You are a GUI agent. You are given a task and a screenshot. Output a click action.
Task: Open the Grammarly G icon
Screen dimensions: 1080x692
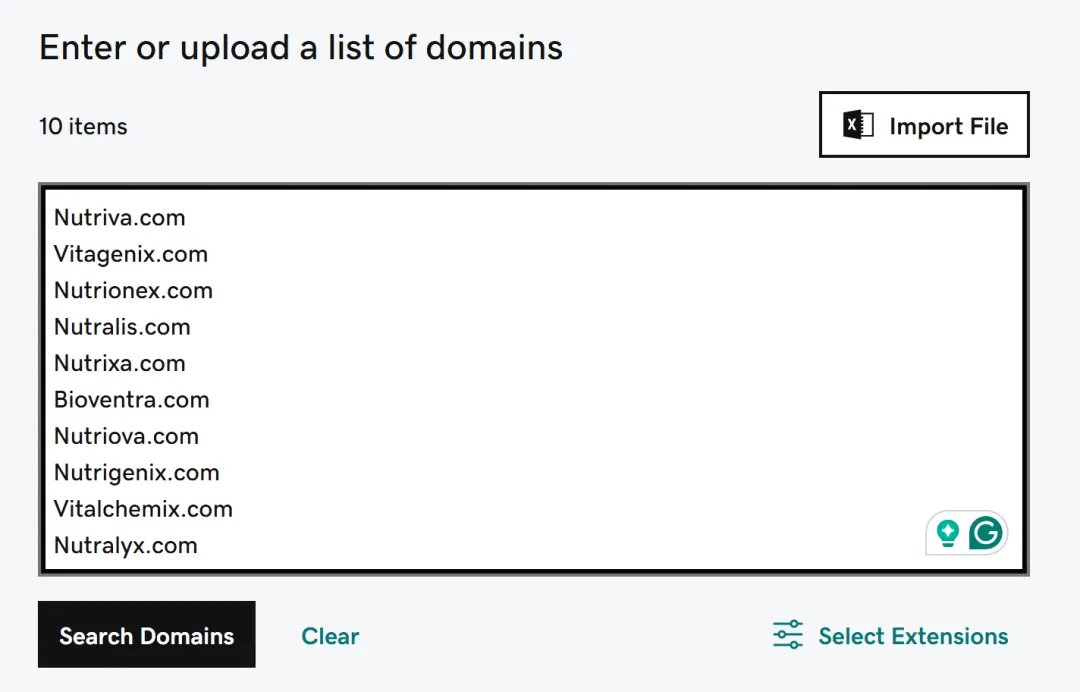click(985, 533)
